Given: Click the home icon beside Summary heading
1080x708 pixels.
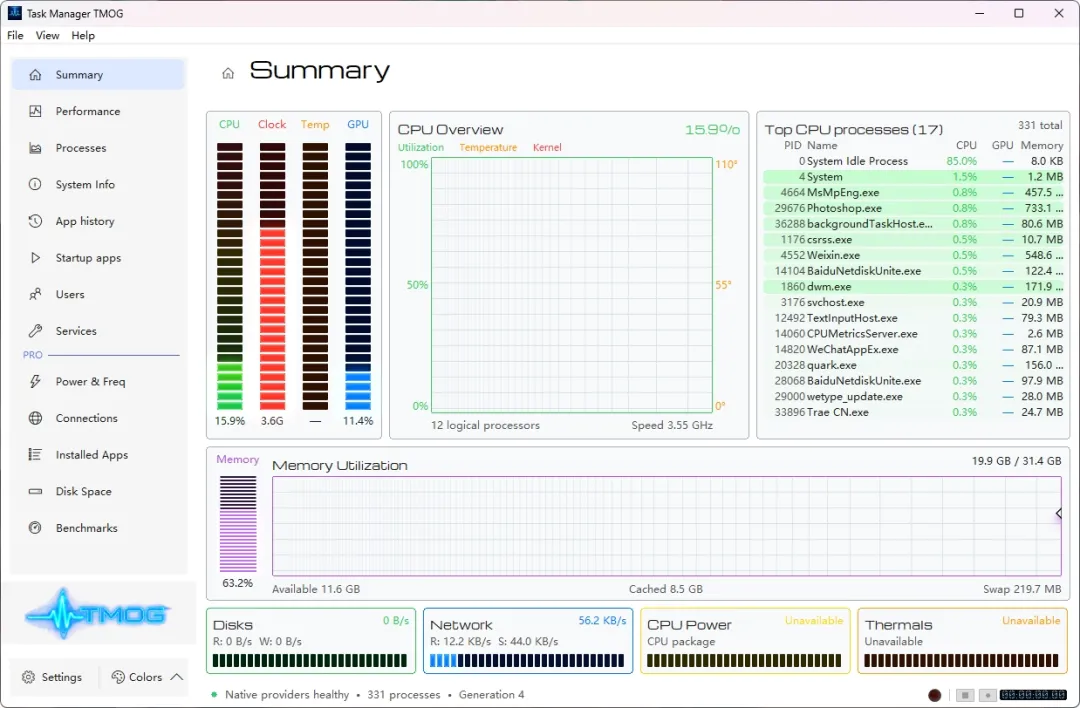Looking at the screenshot, I should tap(228, 73).
